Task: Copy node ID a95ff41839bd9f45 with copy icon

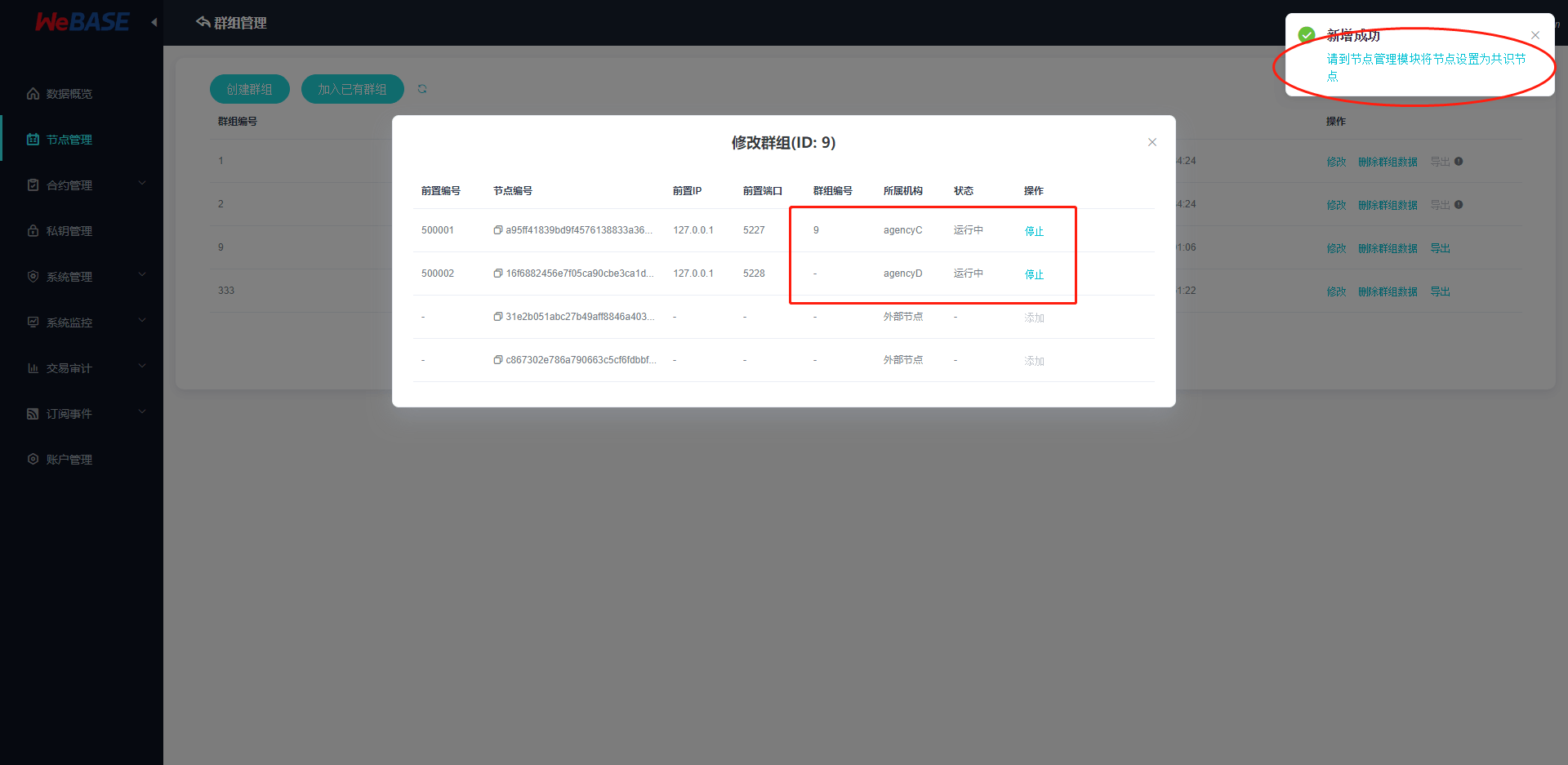Action: coord(497,230)
